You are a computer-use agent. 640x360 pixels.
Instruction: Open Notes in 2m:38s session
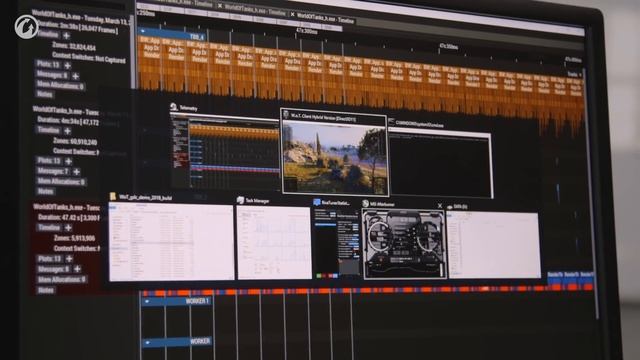(x=45, y=95)
